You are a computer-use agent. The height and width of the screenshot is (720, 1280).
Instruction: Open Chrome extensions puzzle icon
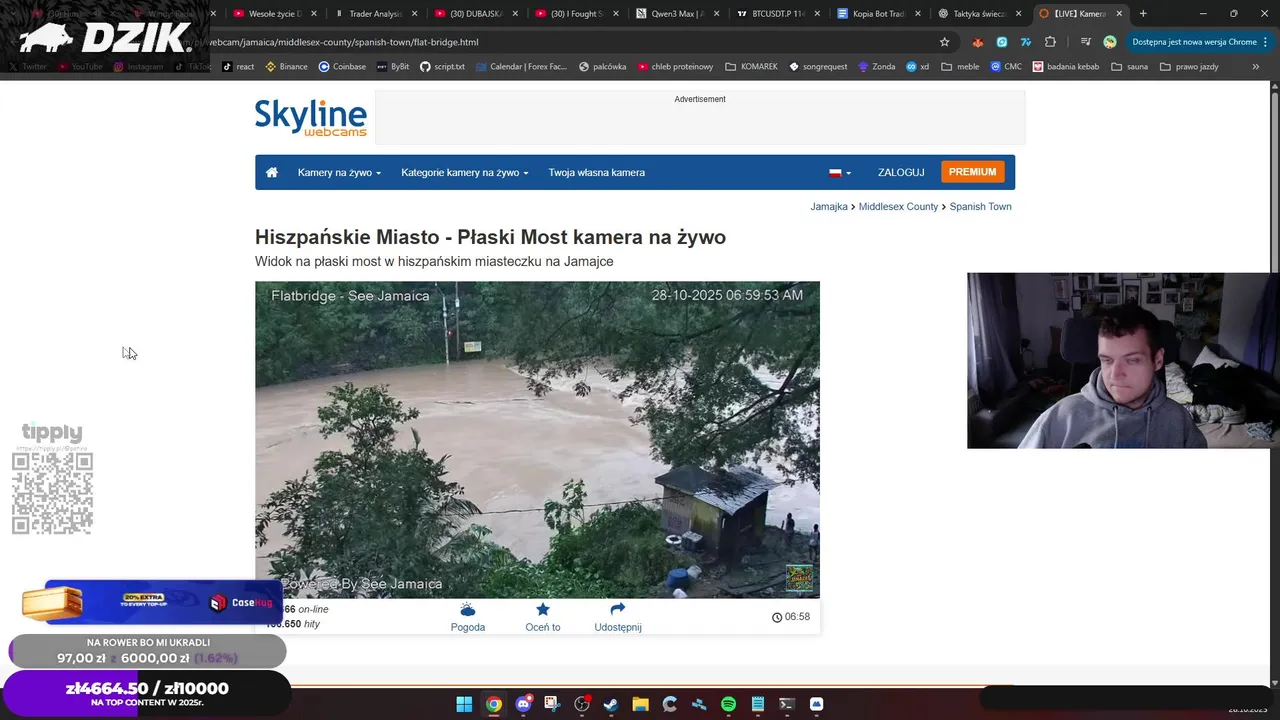click(1050, 42)
